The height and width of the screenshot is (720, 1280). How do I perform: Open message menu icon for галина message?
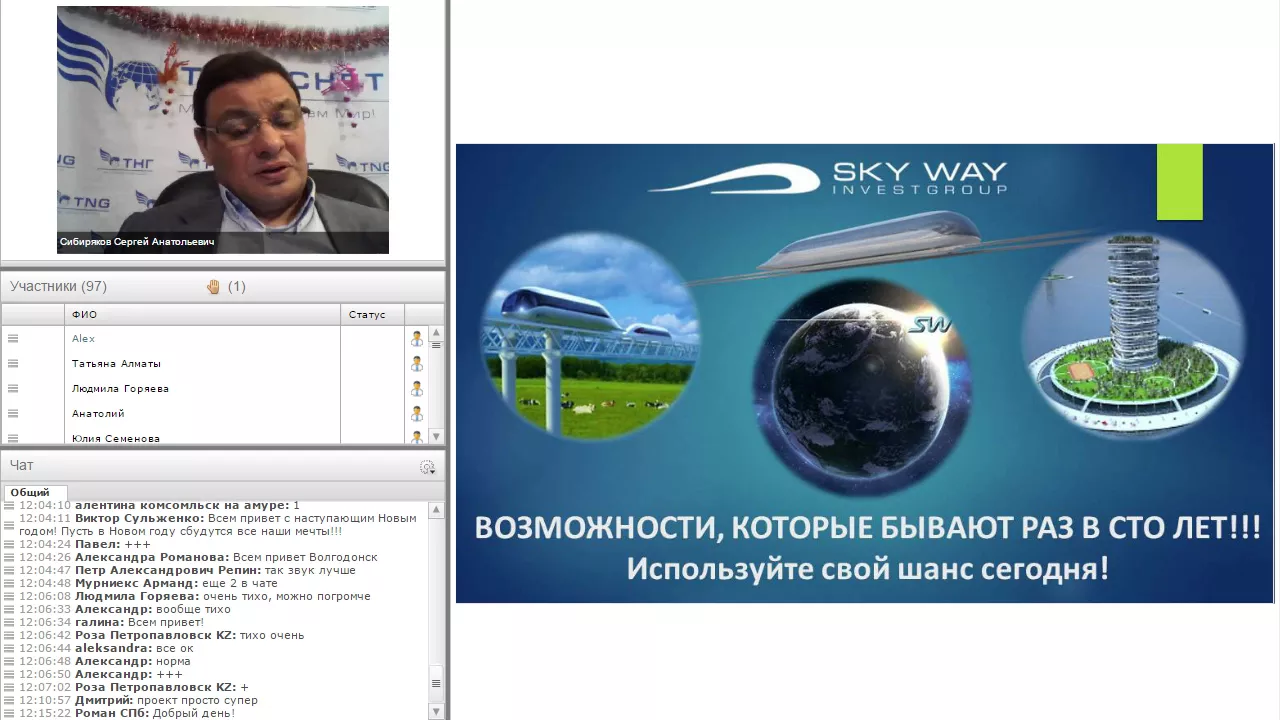[x=10, y=622]
